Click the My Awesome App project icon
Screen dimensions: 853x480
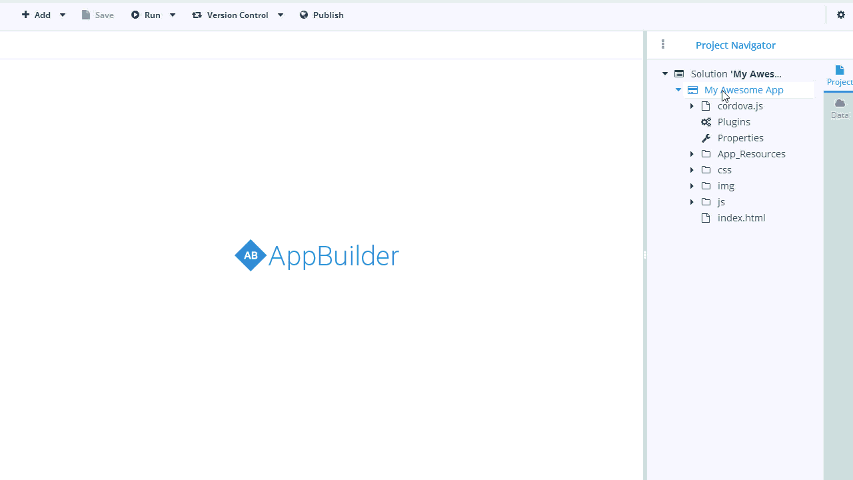(x=693, y=90)
